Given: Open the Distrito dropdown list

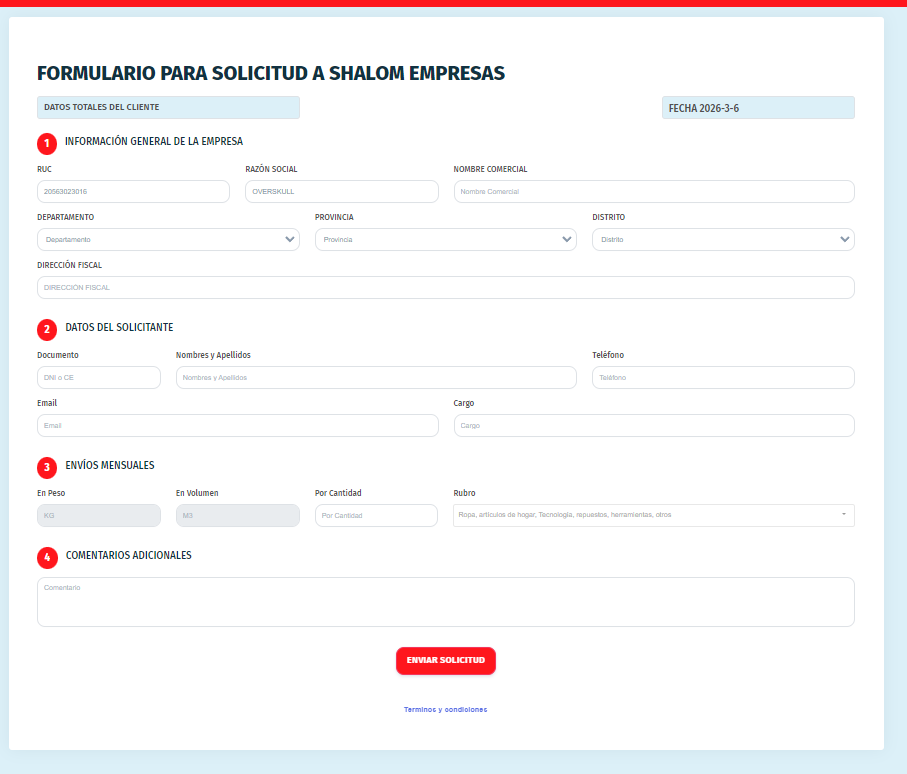Looking at the screenshot, I should (723, 240).
